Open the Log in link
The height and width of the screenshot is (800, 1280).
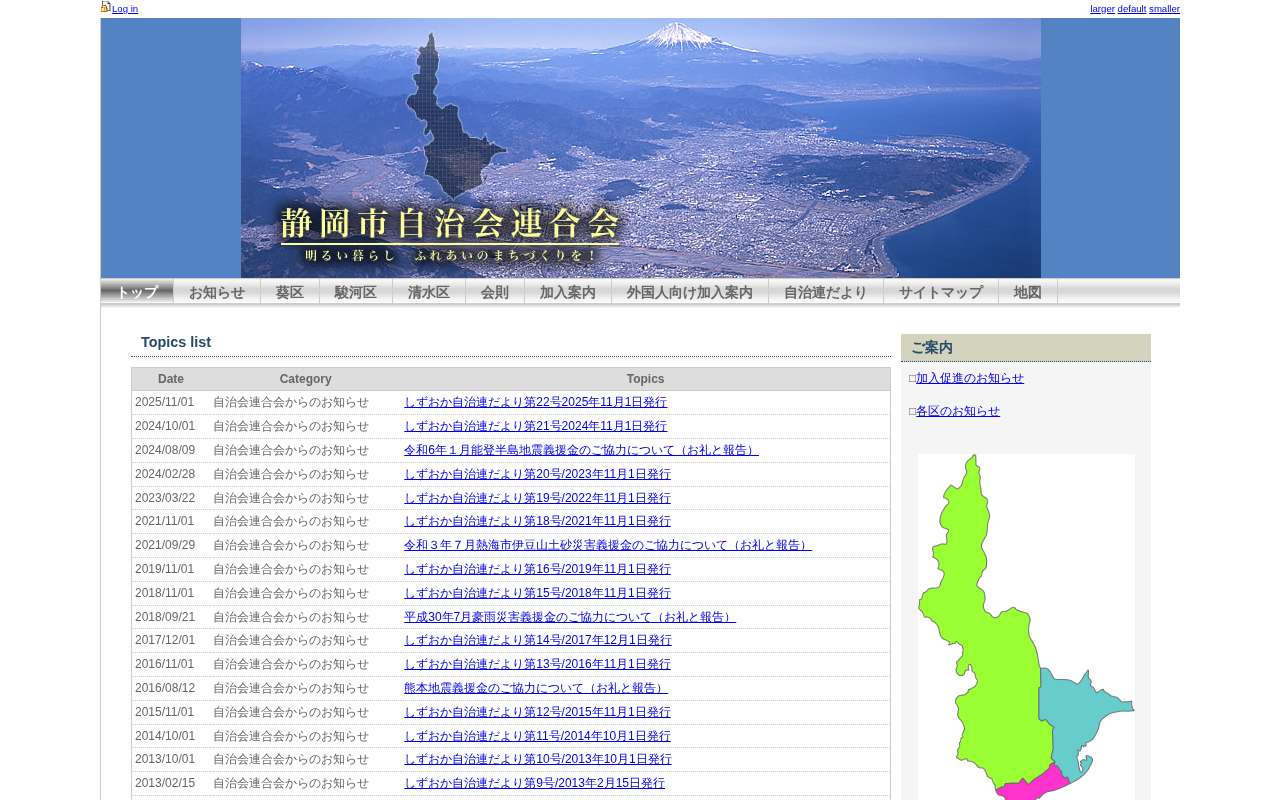click(125, 9)
